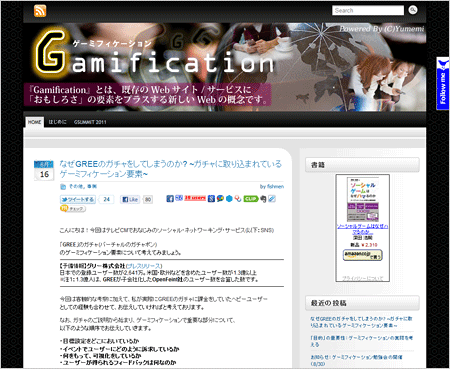Click the amazon.co.jp buy button
450x369 pixels.
363,255
